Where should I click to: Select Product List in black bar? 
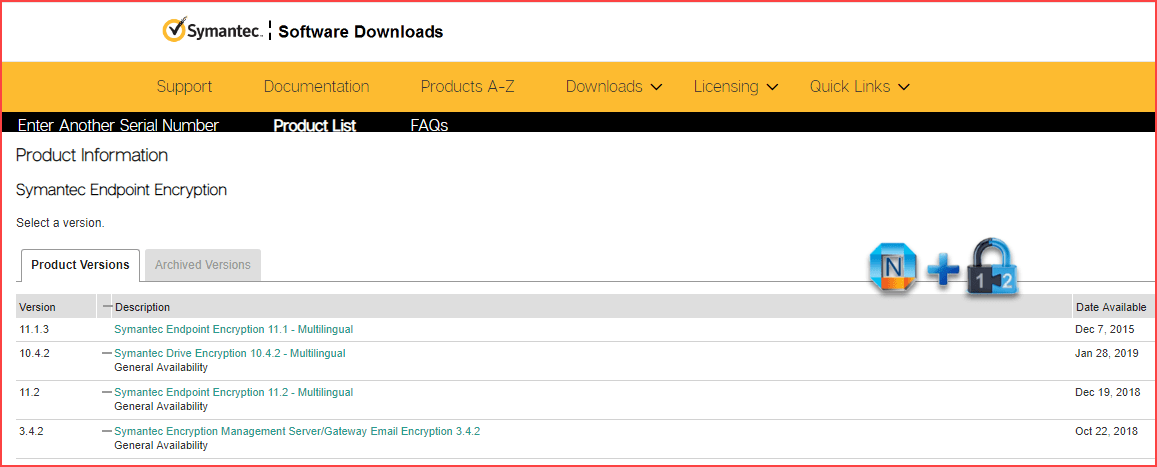coord(315,125)
